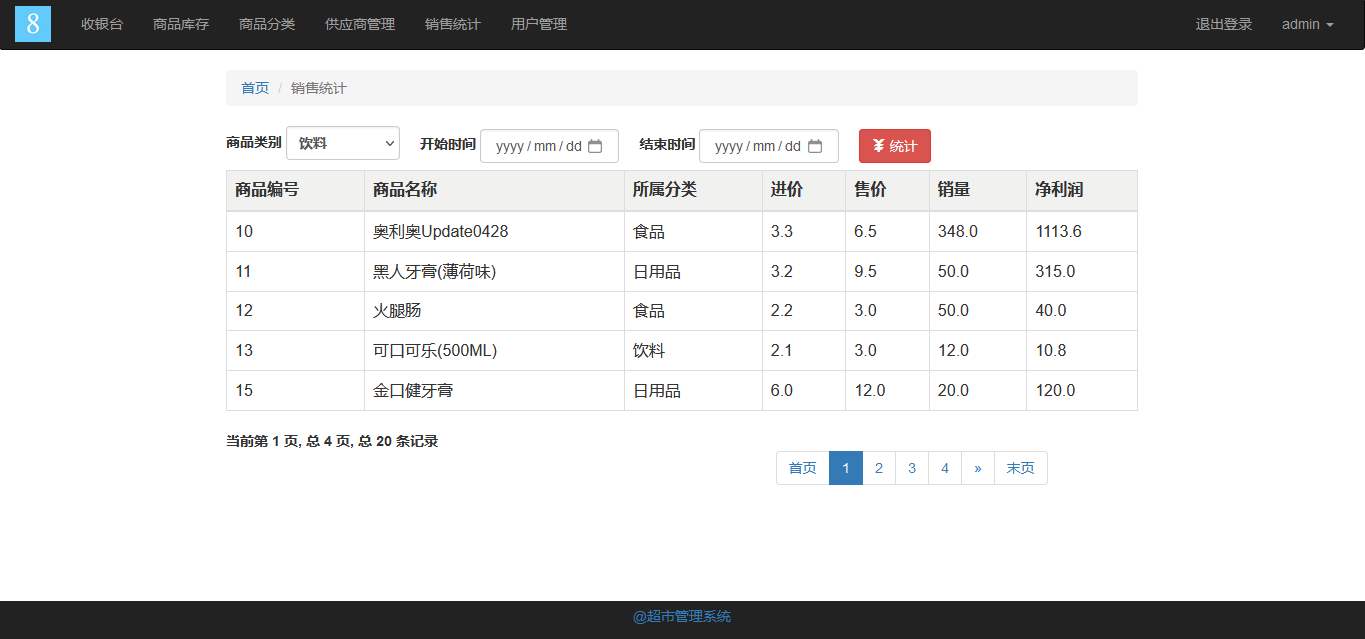This screenshot has height=639, width=1365.
Task: Select 销售统计 in the top navigation
Action: [x=453, y=24]
